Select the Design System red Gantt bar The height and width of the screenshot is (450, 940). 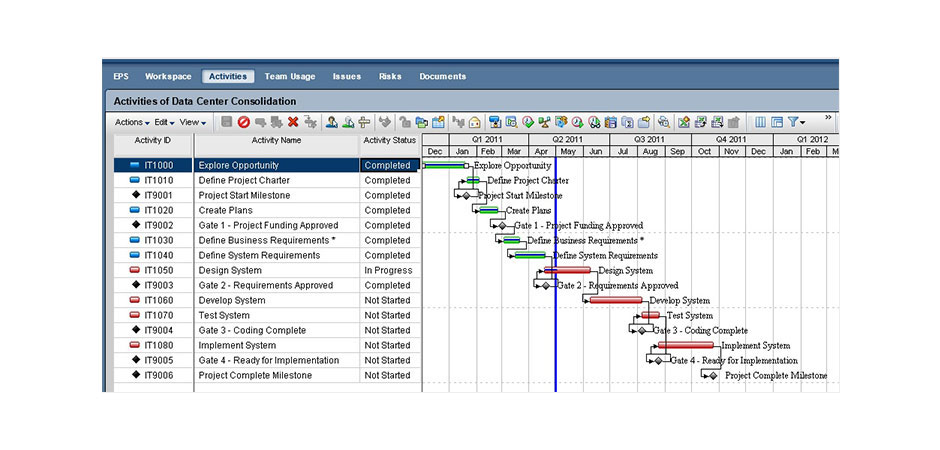click(x=568, y=270)
